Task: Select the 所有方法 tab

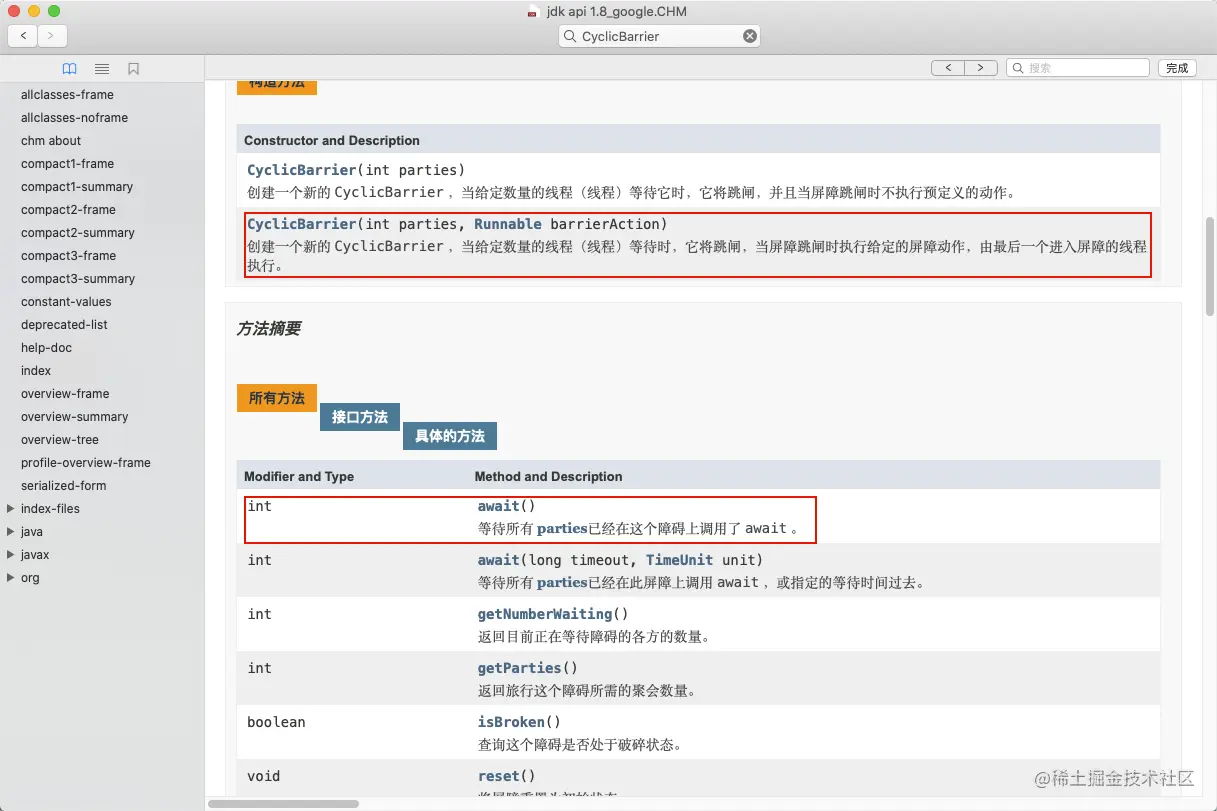Action: click(x=277, y=398)
